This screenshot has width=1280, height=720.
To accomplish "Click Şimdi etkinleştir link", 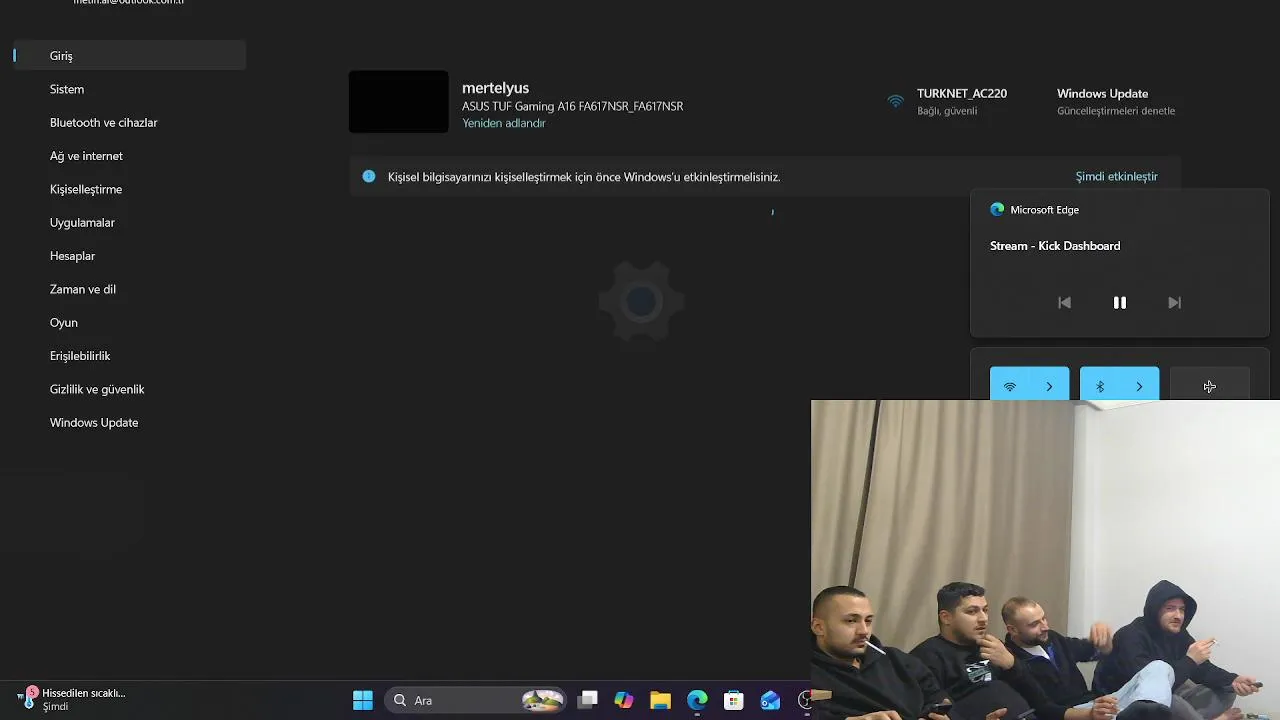I will tap(1116, 176).
